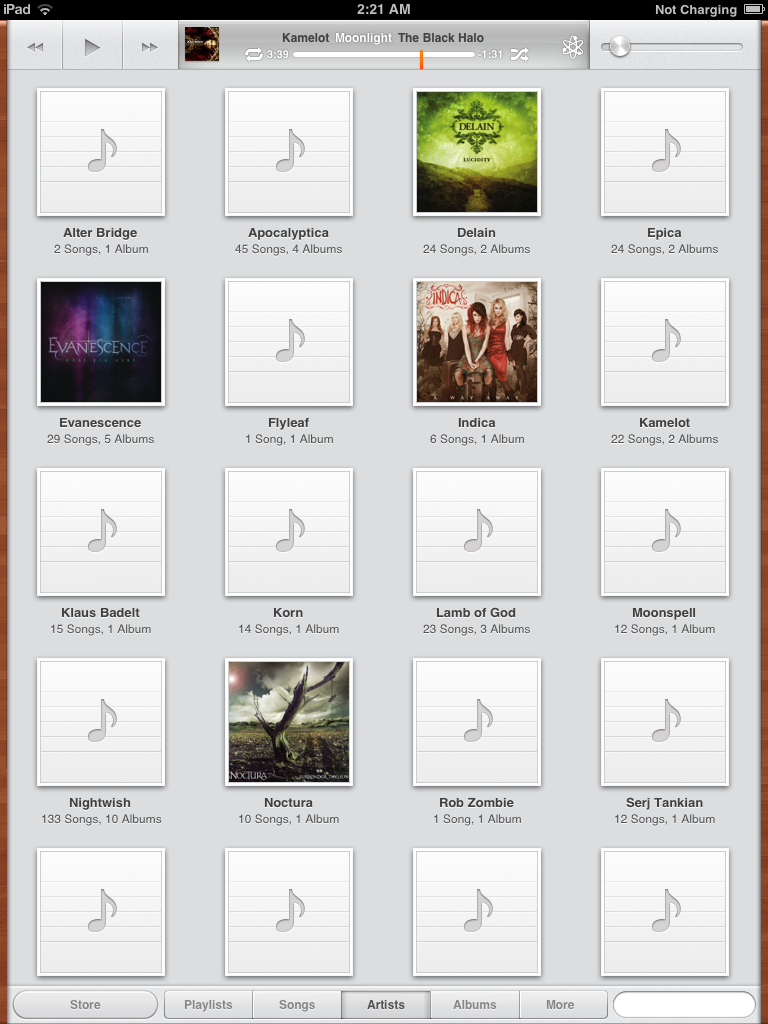Select the Klaus Badelt artist name

point(100,613)
